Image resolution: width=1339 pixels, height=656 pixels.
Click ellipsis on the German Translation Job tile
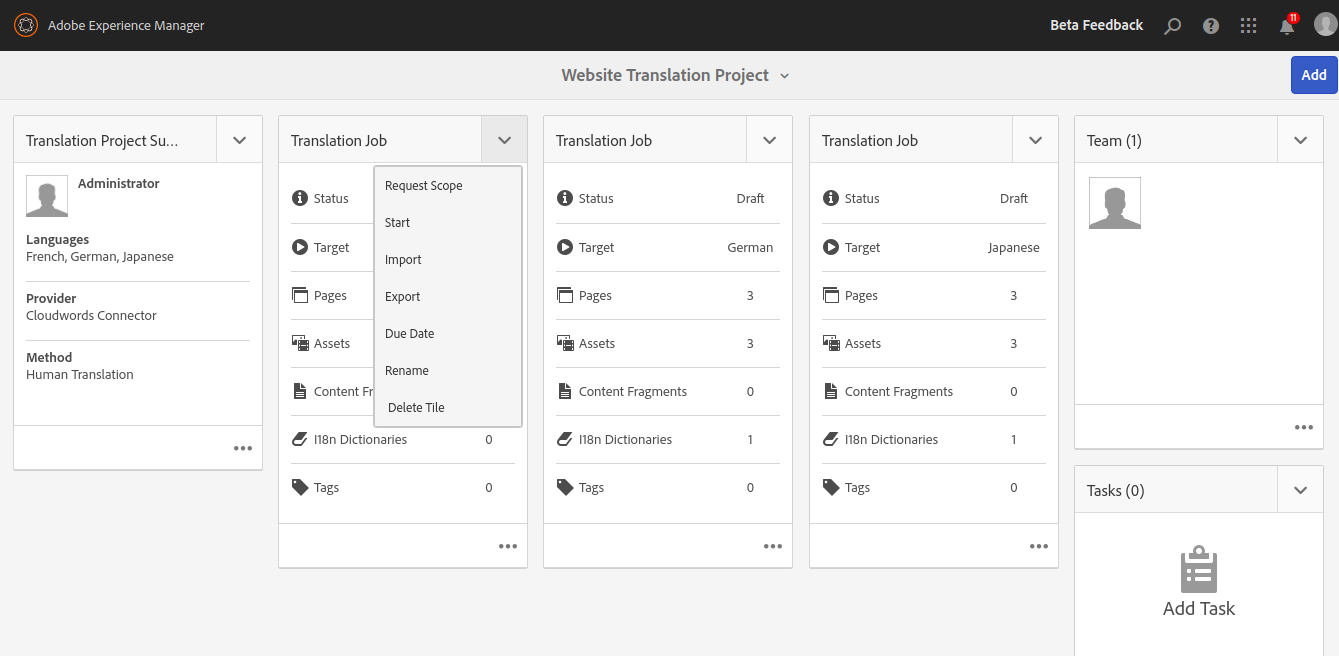click(773, 546)
